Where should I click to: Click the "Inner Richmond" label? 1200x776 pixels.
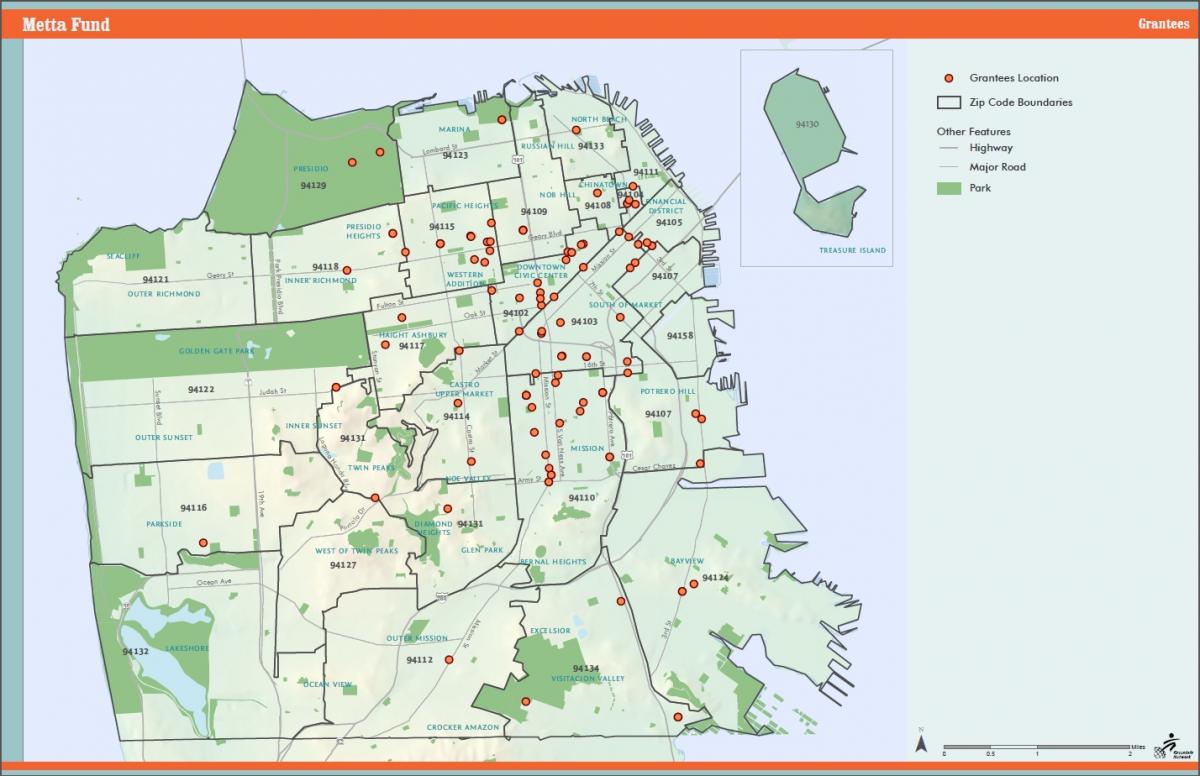coord(320,281)
